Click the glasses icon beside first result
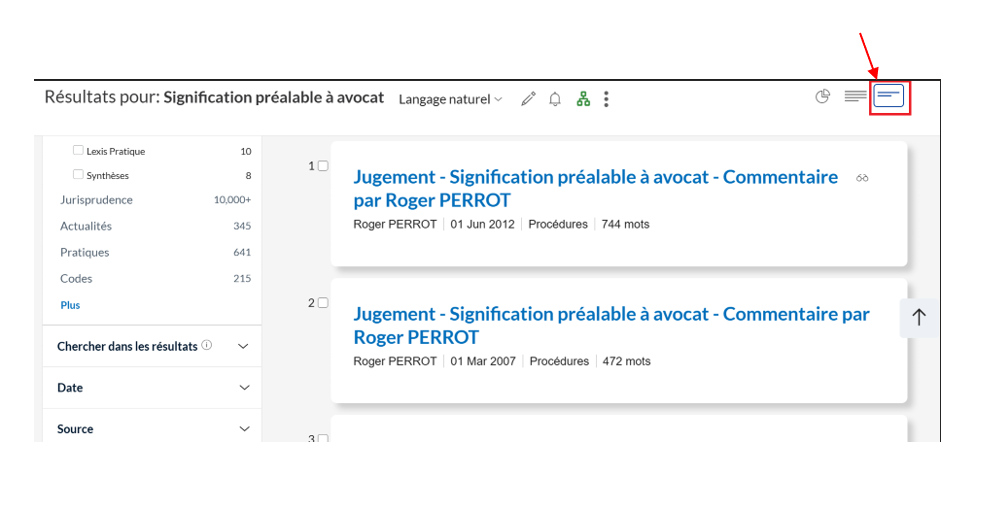 [x=862, y=178]
